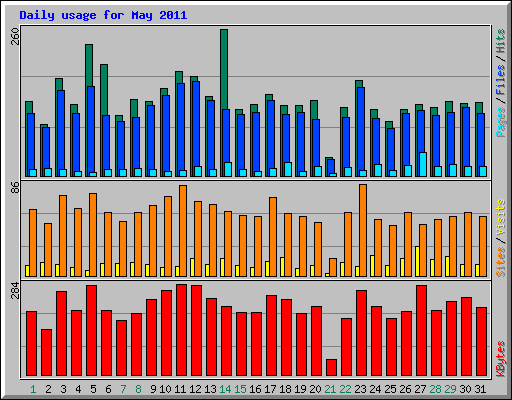Click day label "27" on the x-axis
512x400 pixels.
coord(420,389)
